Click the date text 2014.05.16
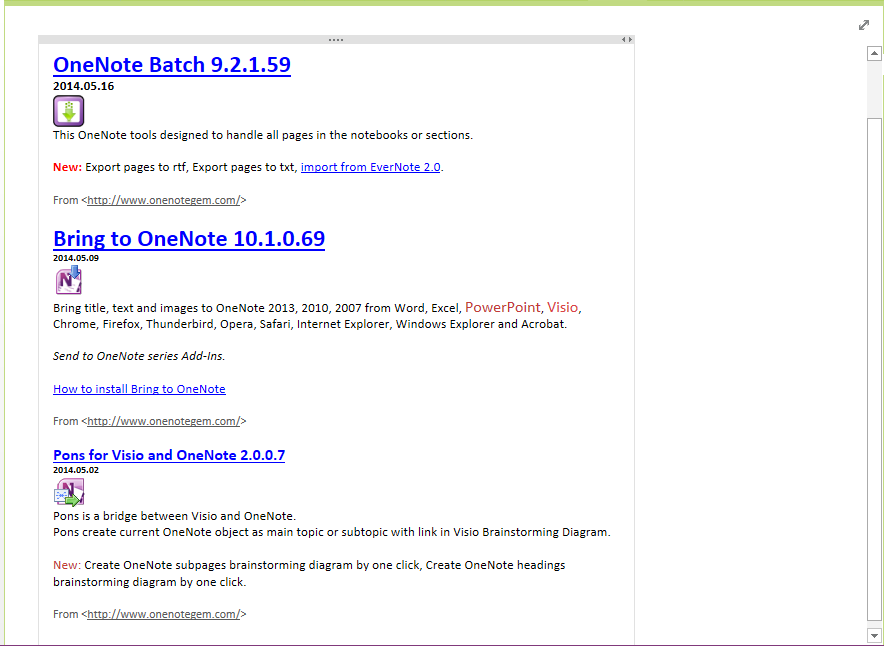 click(x=83, y=86)
